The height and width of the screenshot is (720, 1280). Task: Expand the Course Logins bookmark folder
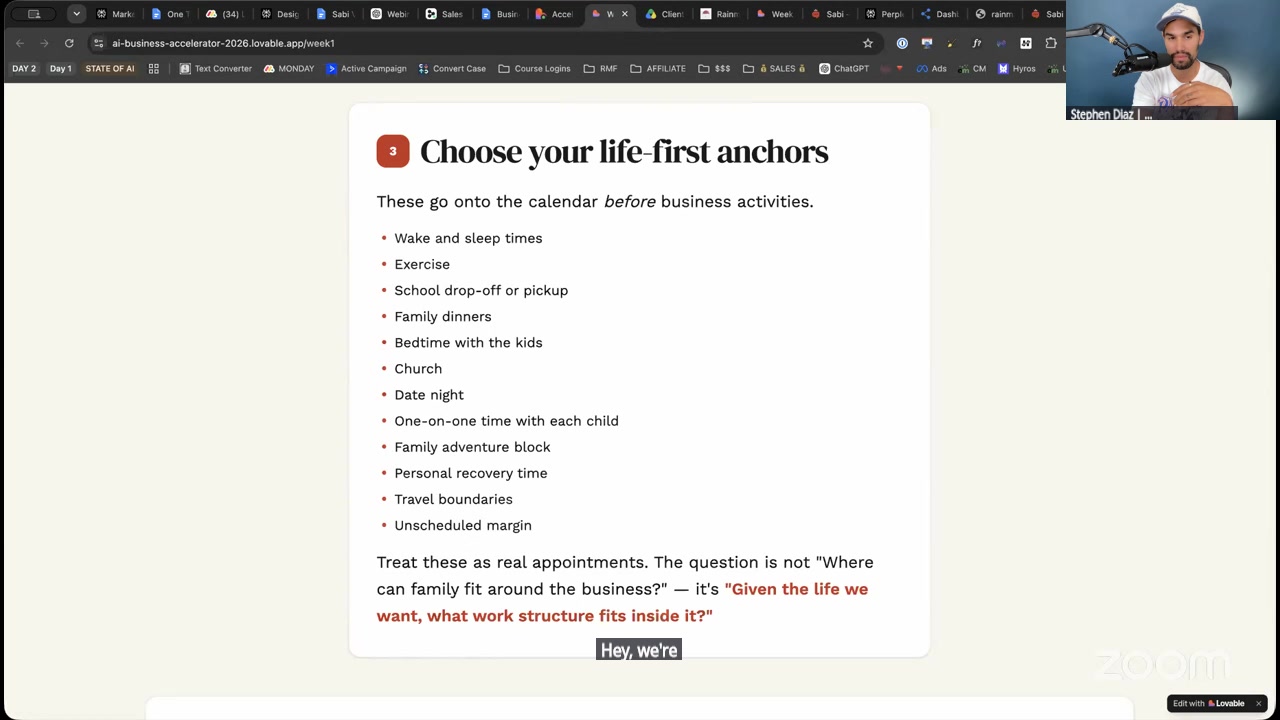pyautogui.click(x=534, y=69)
